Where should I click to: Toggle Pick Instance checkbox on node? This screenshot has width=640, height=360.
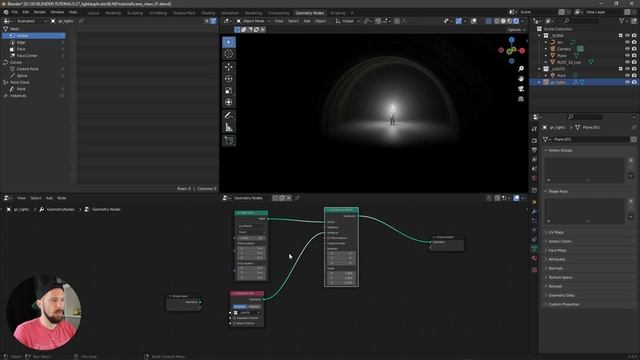329,238
